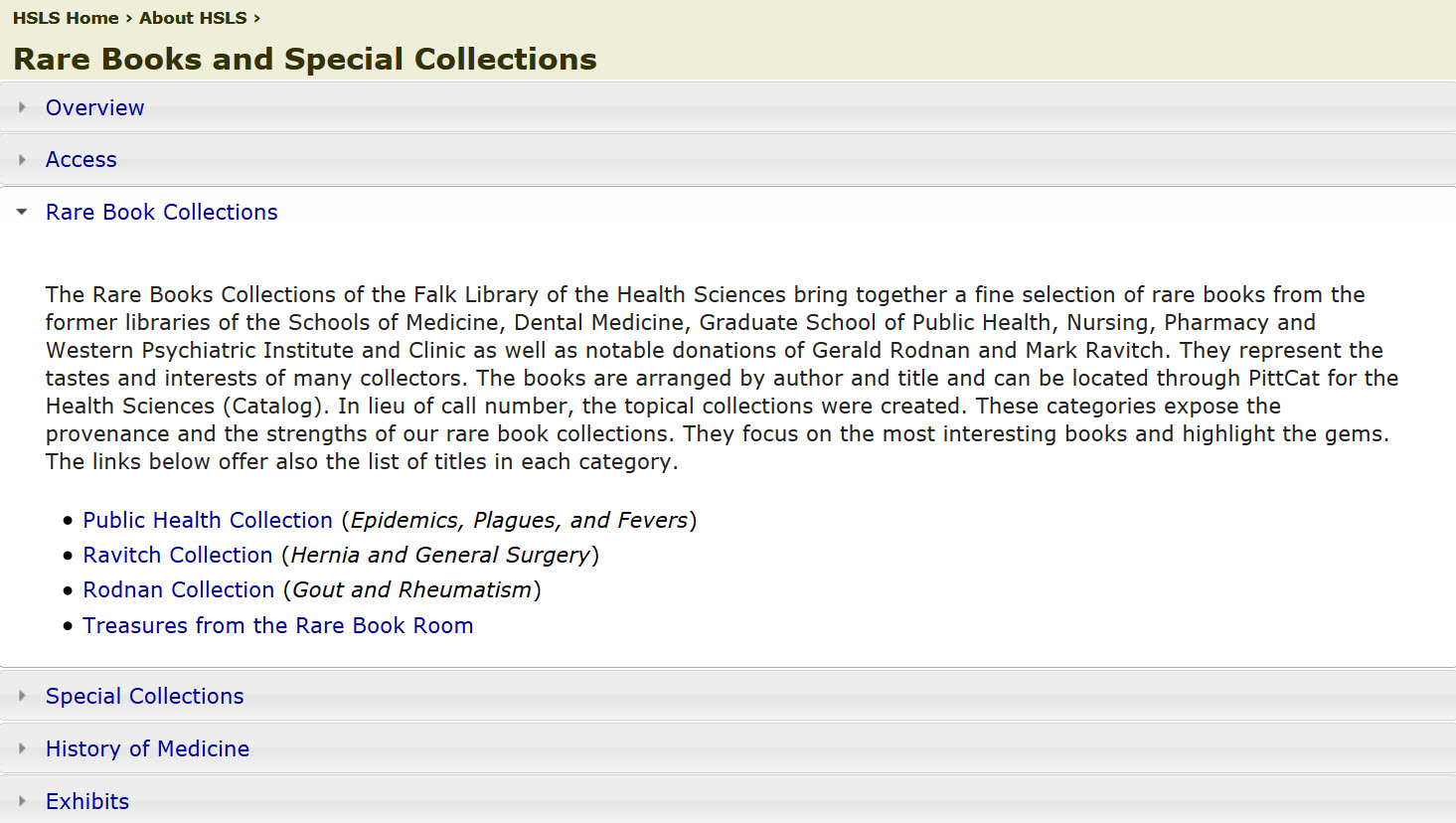This screenshot has height=823, width=1456.
Task: Navigate to HSLS Home via breadcrumb
Action: pyautogui.click(x=66, y=17)
